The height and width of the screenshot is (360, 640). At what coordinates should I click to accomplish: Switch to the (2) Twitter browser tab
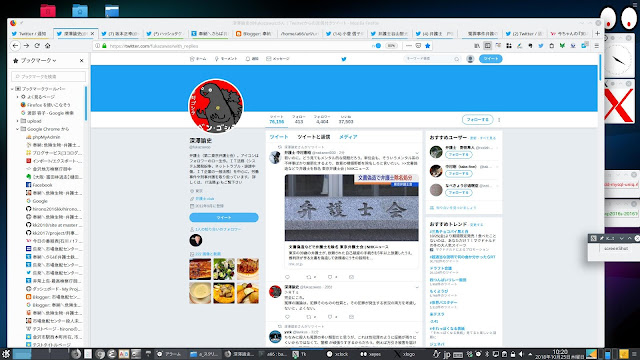[x=523, y=33]
